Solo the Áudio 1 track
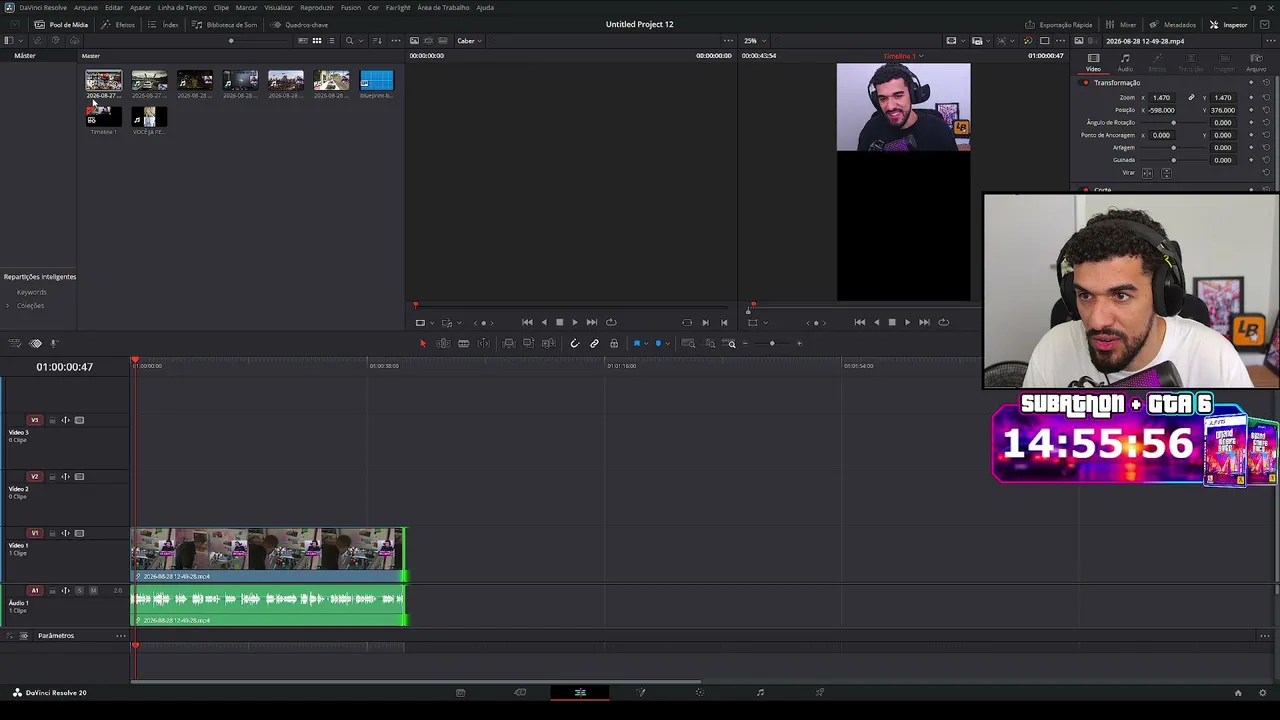 tap(80, 591)
